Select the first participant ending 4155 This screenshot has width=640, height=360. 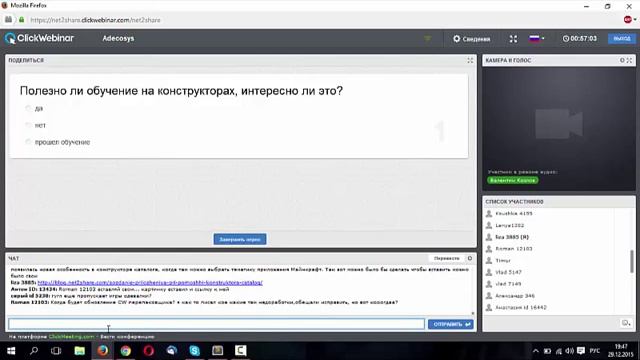tap(514, 213)
